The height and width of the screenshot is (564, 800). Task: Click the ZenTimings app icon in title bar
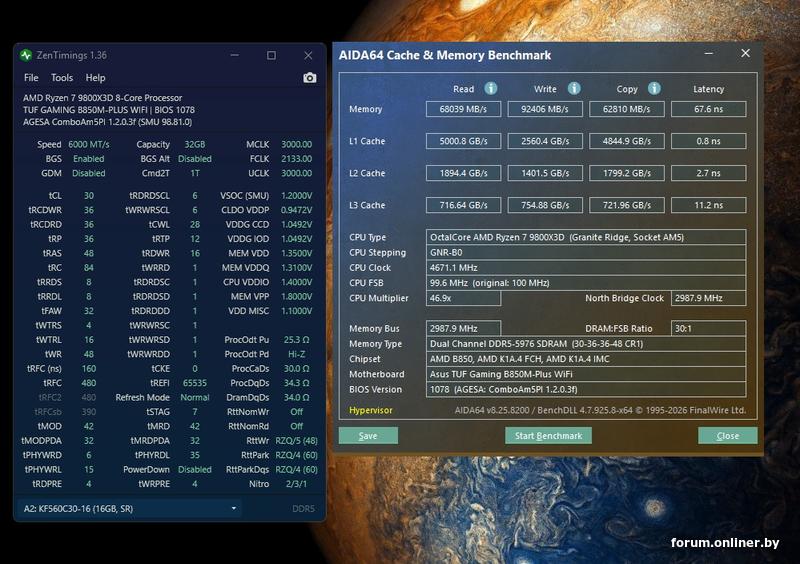(x=26, y=55)
